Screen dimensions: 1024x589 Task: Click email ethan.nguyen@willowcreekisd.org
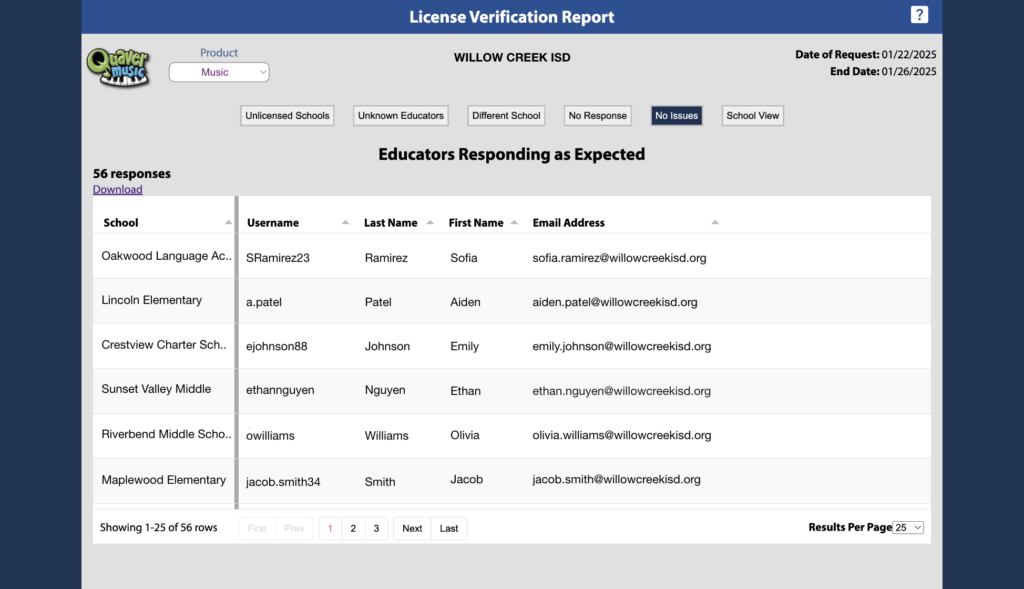621,391
